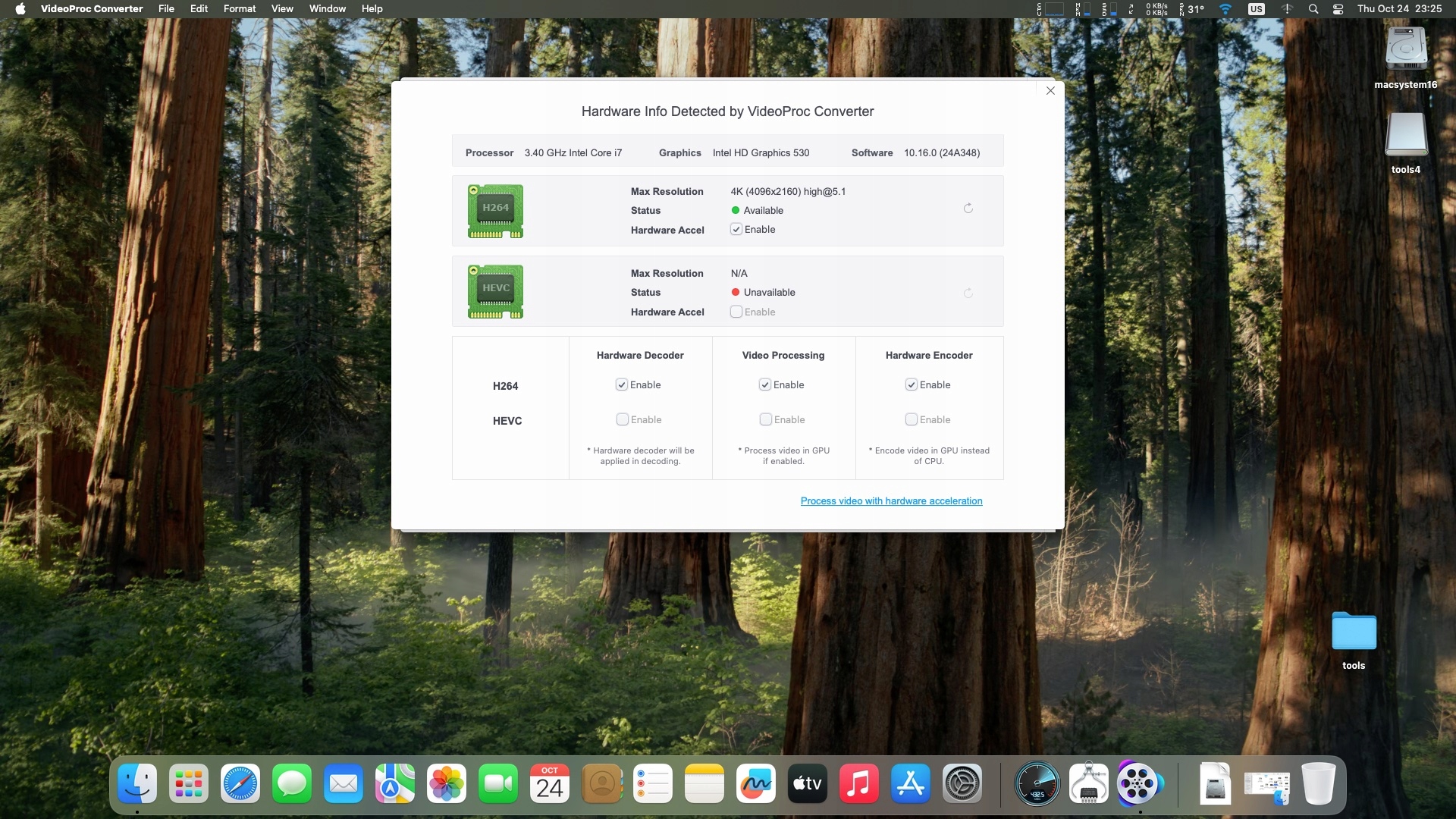Open the tools4 drive on desktop
Screen dimensions: 1456x819
(1405, 136)
